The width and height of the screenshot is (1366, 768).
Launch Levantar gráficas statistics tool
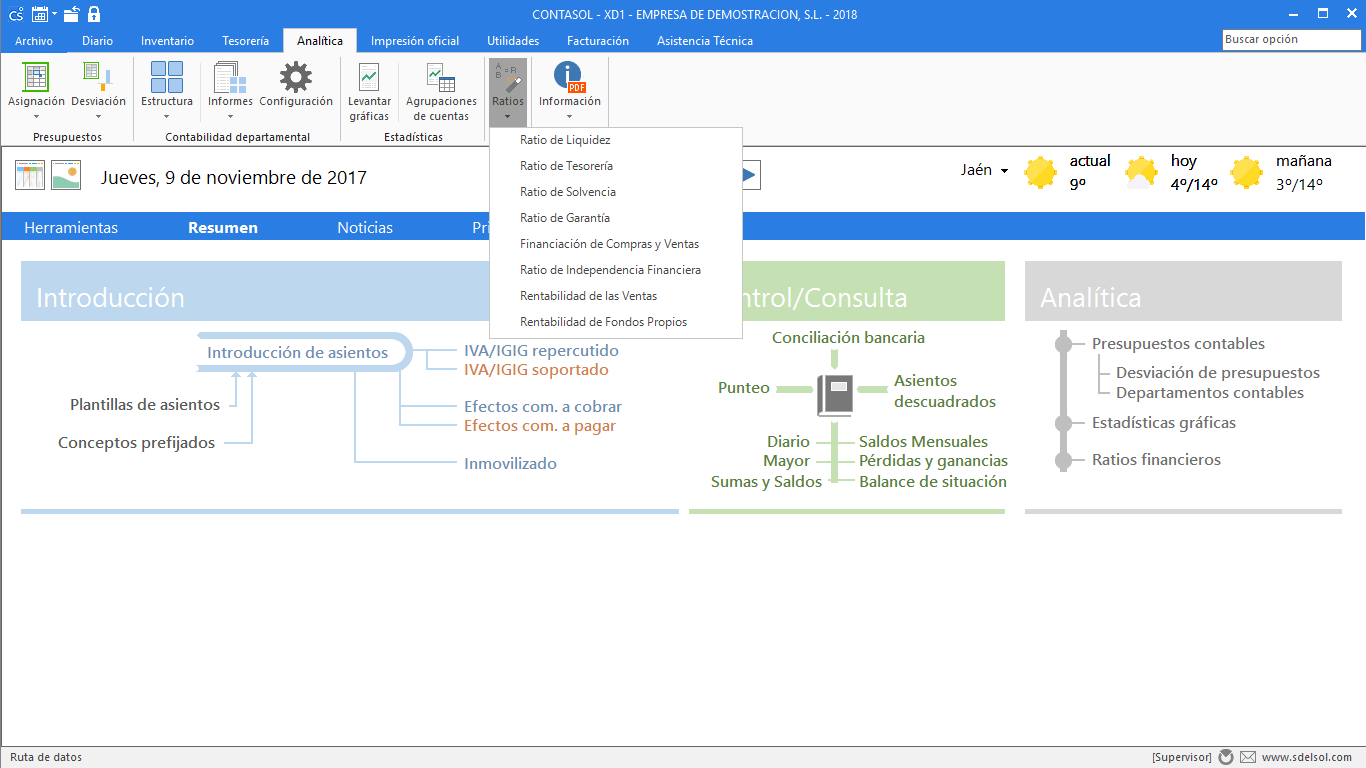(x=369, y=91)
